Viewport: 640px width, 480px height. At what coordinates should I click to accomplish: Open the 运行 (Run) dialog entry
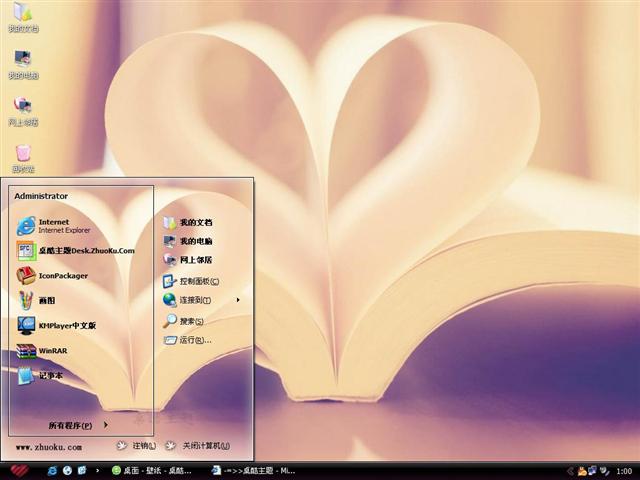pyautogui.click(x=194, y=340)
